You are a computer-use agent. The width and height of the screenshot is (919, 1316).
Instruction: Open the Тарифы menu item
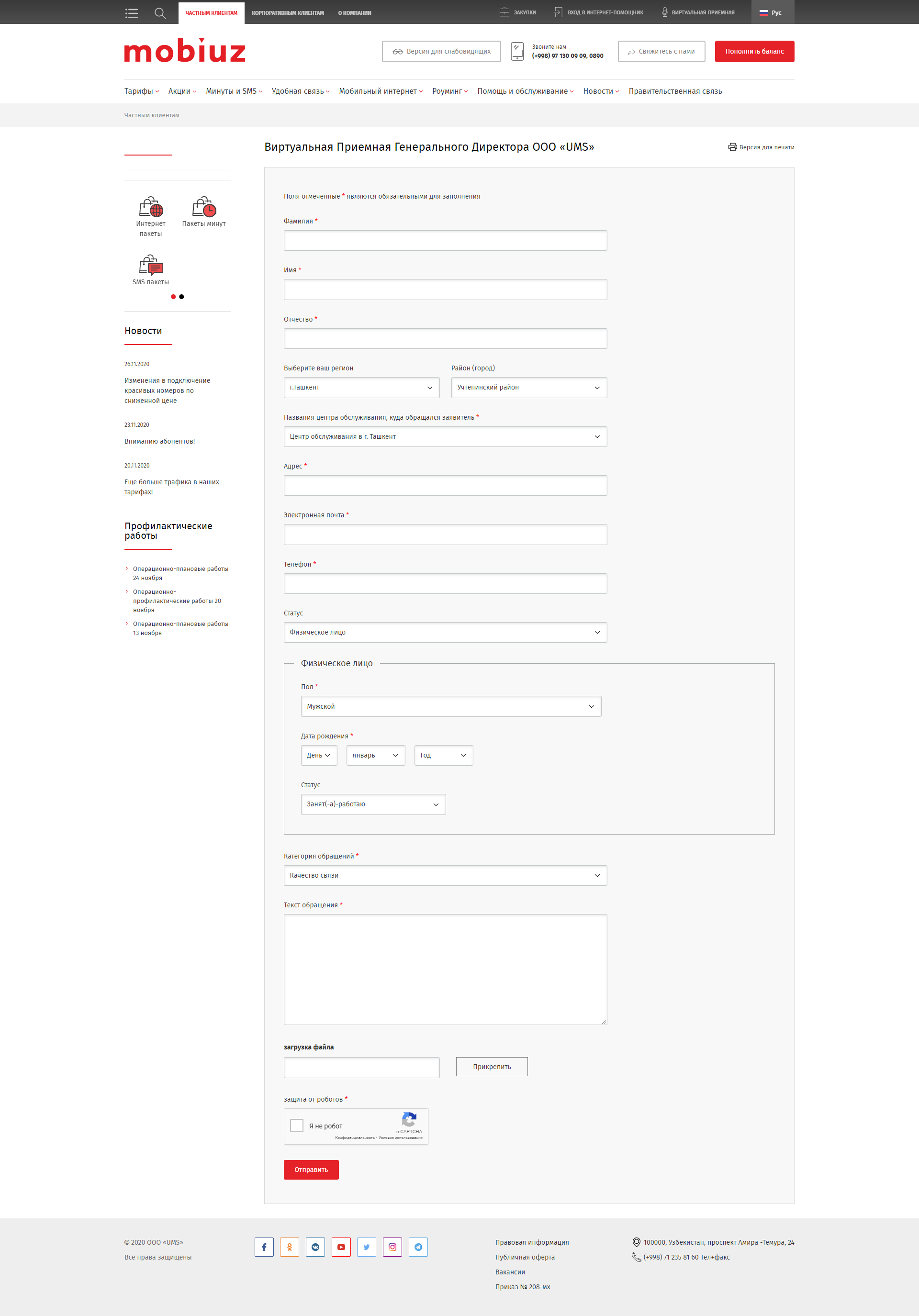(x=139, y=90)
